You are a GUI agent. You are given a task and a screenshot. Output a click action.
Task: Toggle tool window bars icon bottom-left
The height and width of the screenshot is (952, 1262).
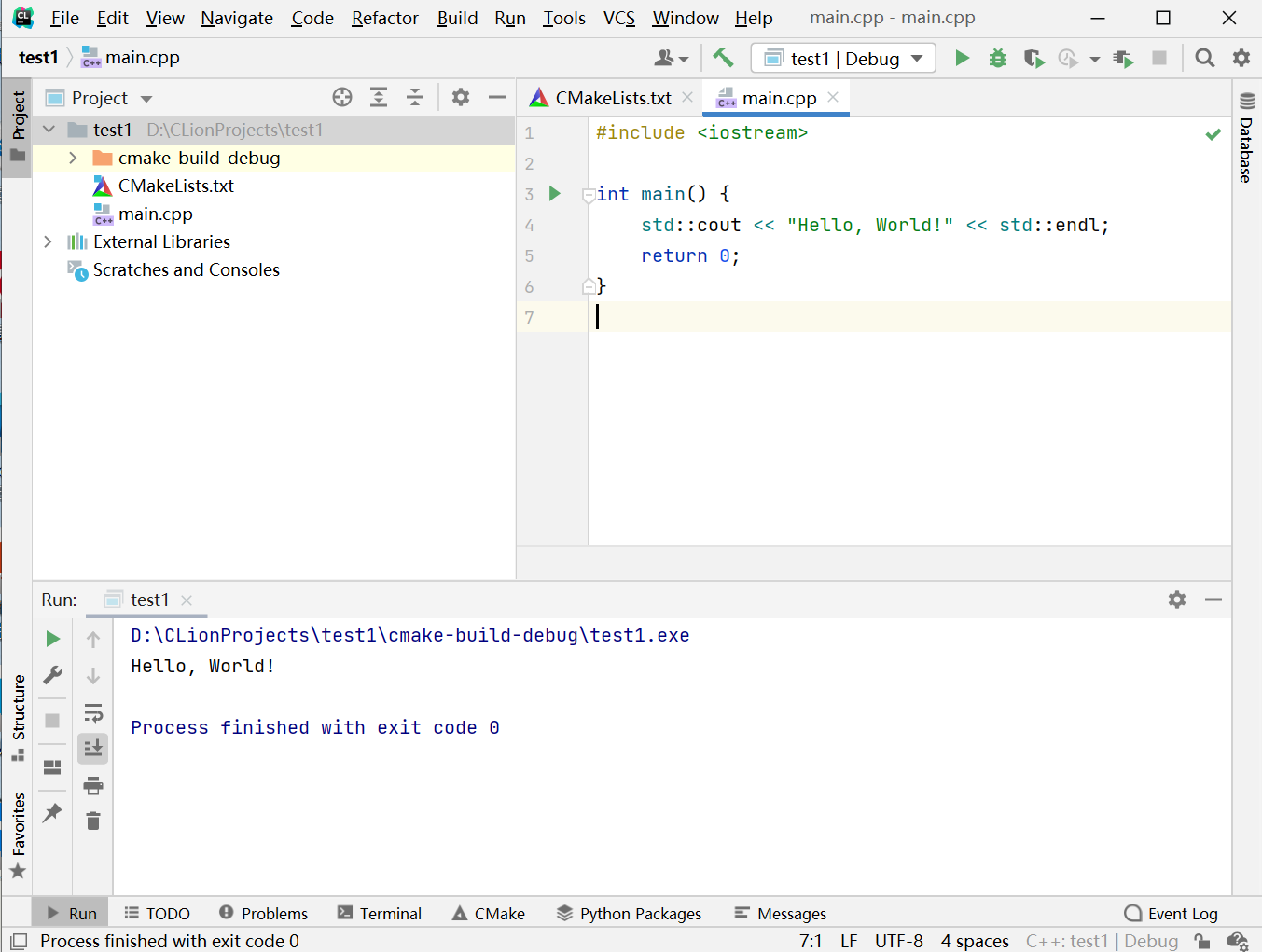coord(18,941)
